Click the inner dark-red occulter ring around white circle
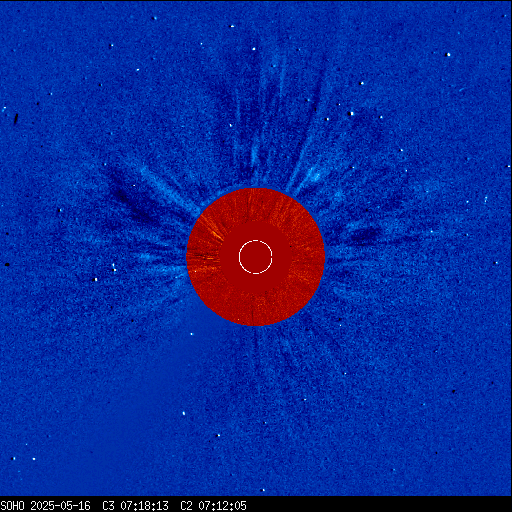Screen dimensions: 512x512 (x=256, y=257)
